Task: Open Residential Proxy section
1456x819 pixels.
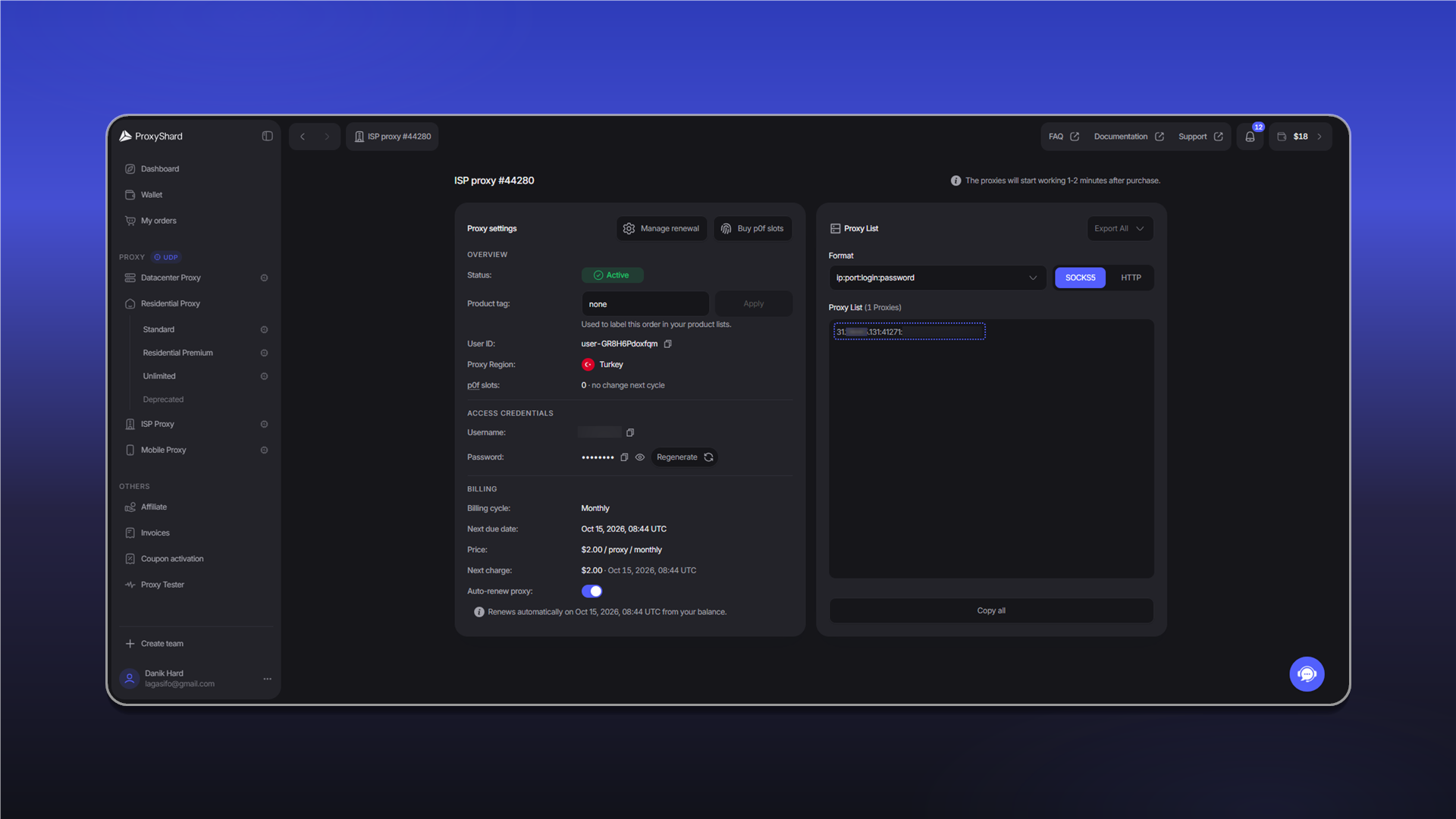Action: point(196,303)
